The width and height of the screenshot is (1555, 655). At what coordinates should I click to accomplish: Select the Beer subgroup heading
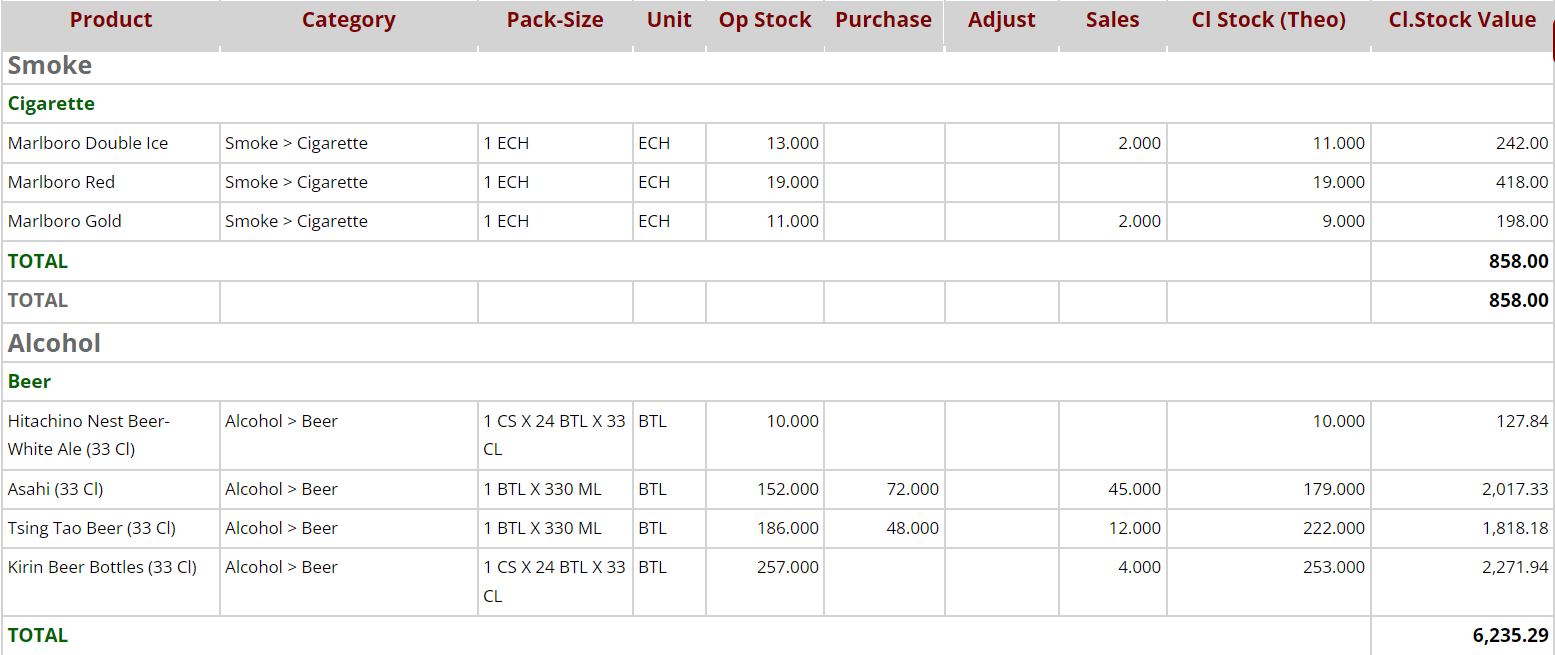coord(29,382)
